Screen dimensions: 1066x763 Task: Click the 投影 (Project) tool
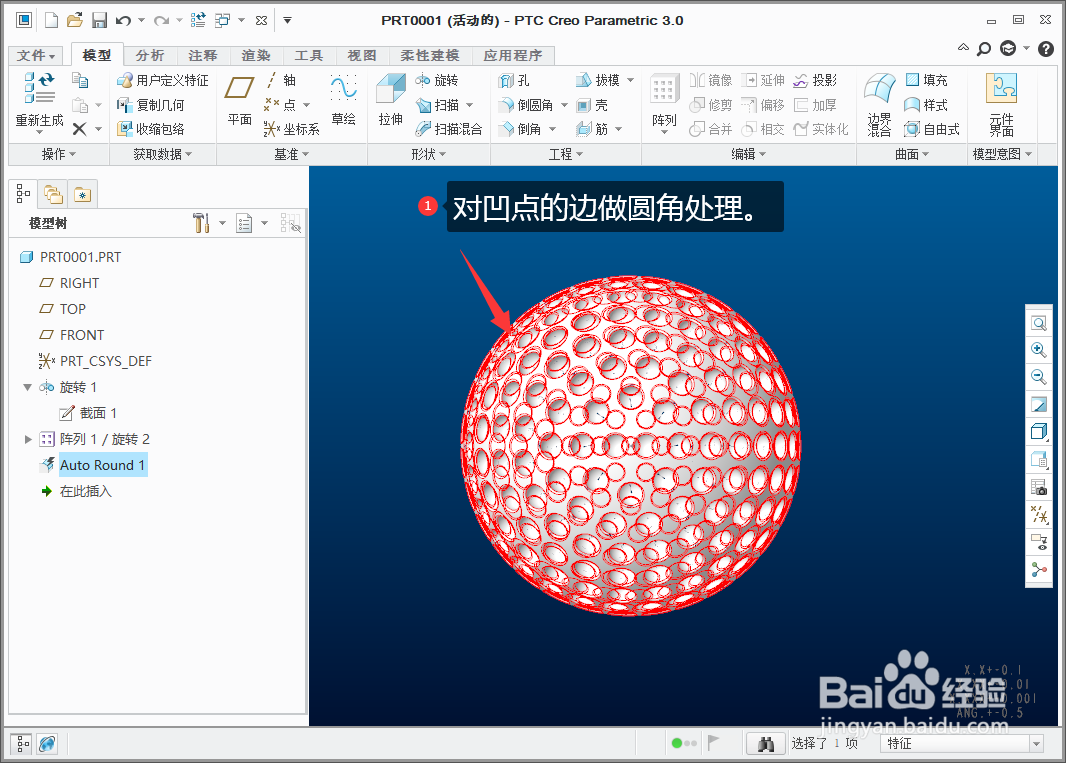tap(816, 80)
